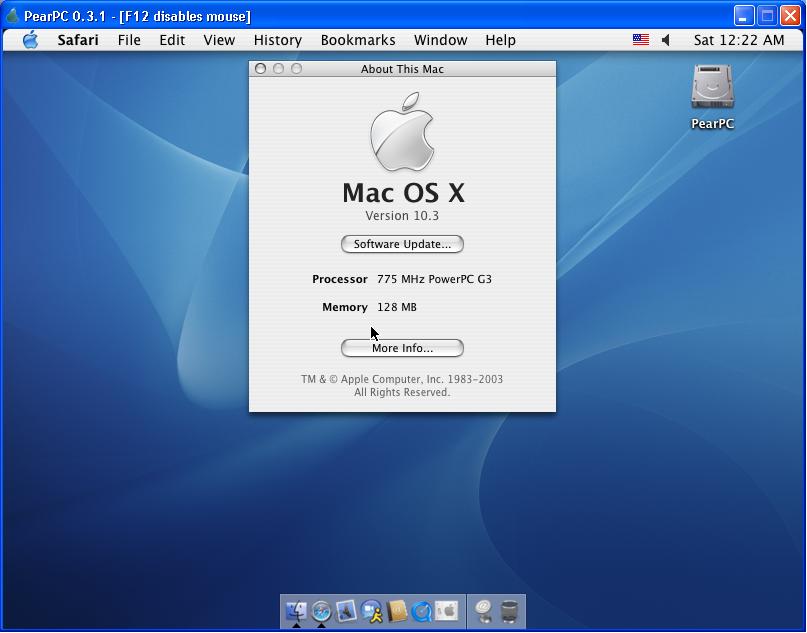807x633 pixels.
Task: Launch Safari from the Dock
Action: point(321,610)
